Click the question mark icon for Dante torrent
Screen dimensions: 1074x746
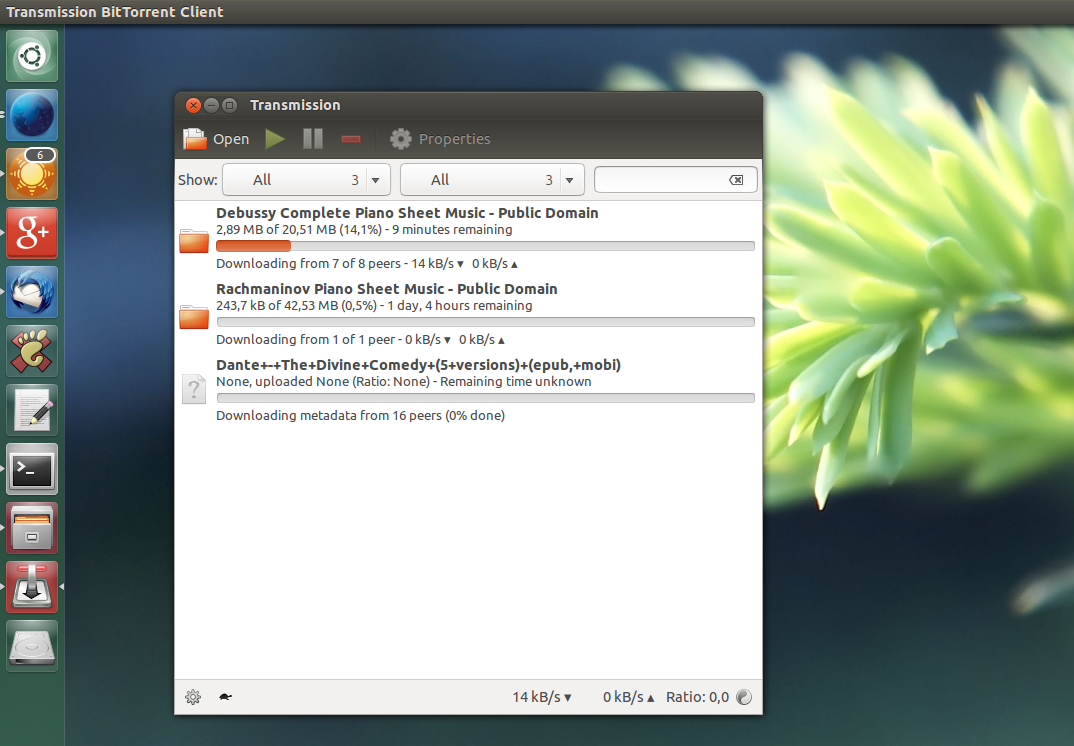[194, 390]
